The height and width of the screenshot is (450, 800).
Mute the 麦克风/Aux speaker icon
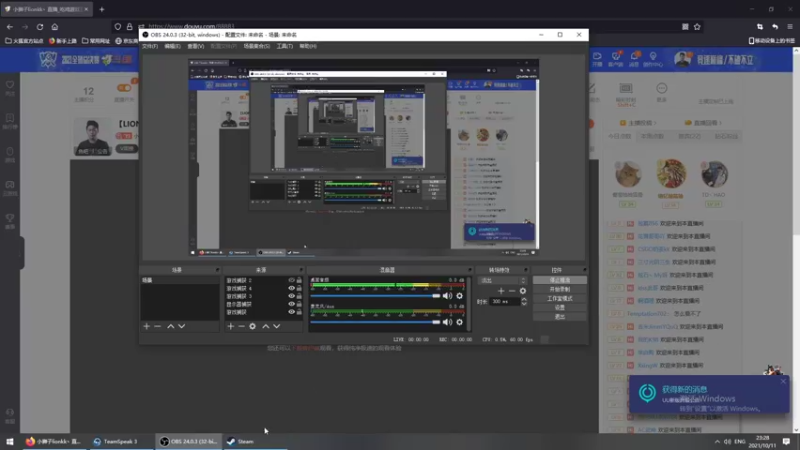click(447, 322)
